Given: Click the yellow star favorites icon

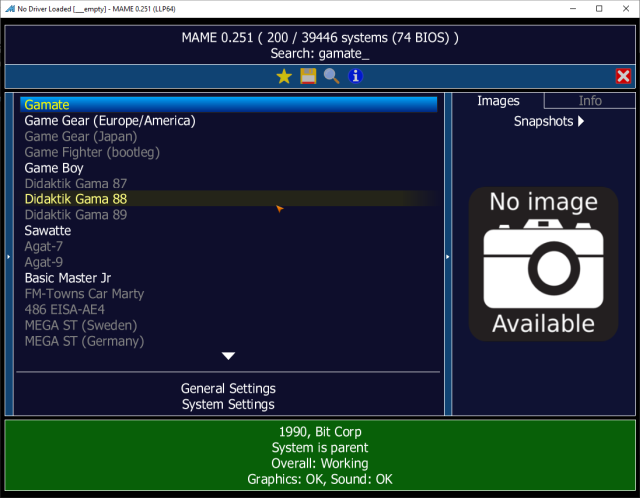Looking at the screenshot, I should coord(284,76).
